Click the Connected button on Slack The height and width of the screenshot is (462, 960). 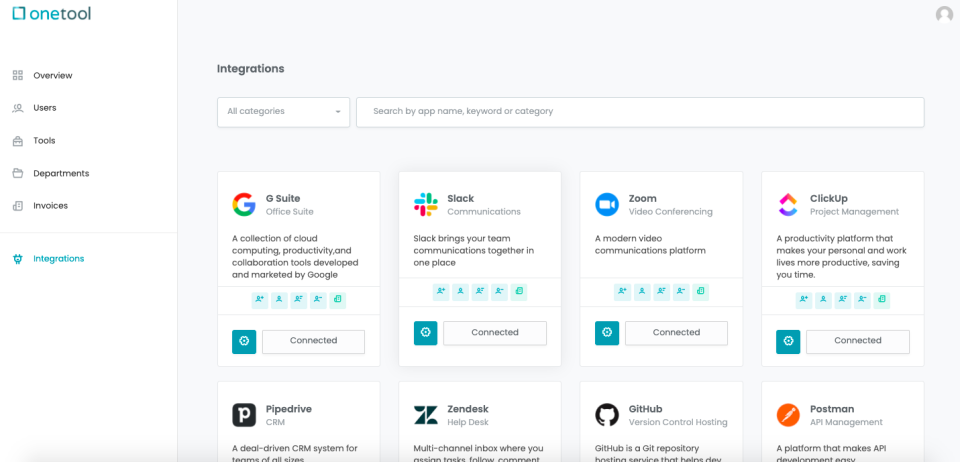(495, 333)
